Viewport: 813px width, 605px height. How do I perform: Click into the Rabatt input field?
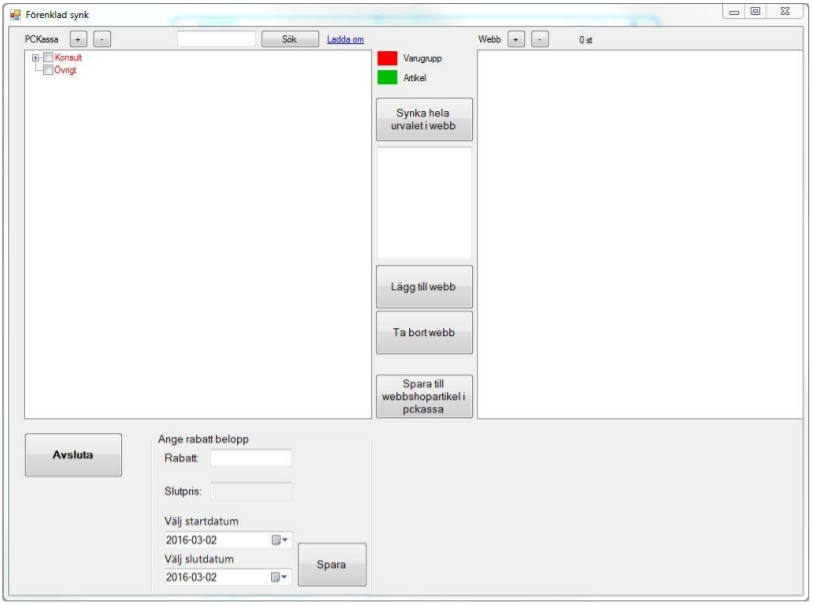(x=251, y=458)
